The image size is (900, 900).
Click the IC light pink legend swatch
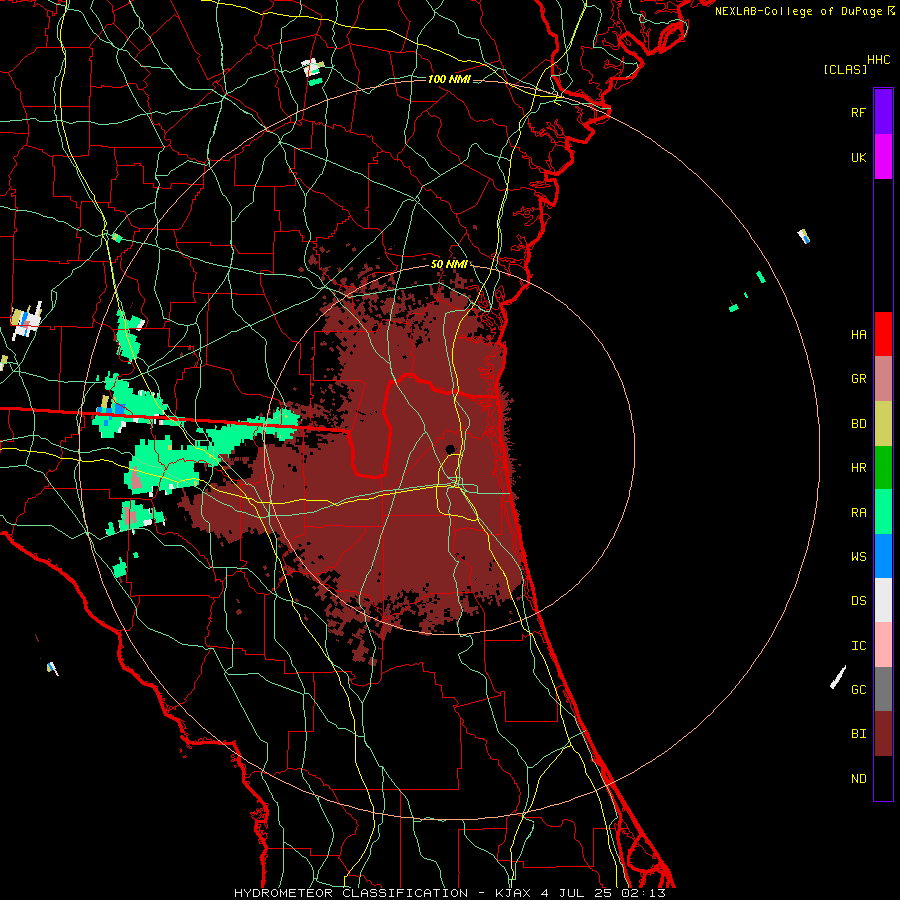tap(883, 645)
